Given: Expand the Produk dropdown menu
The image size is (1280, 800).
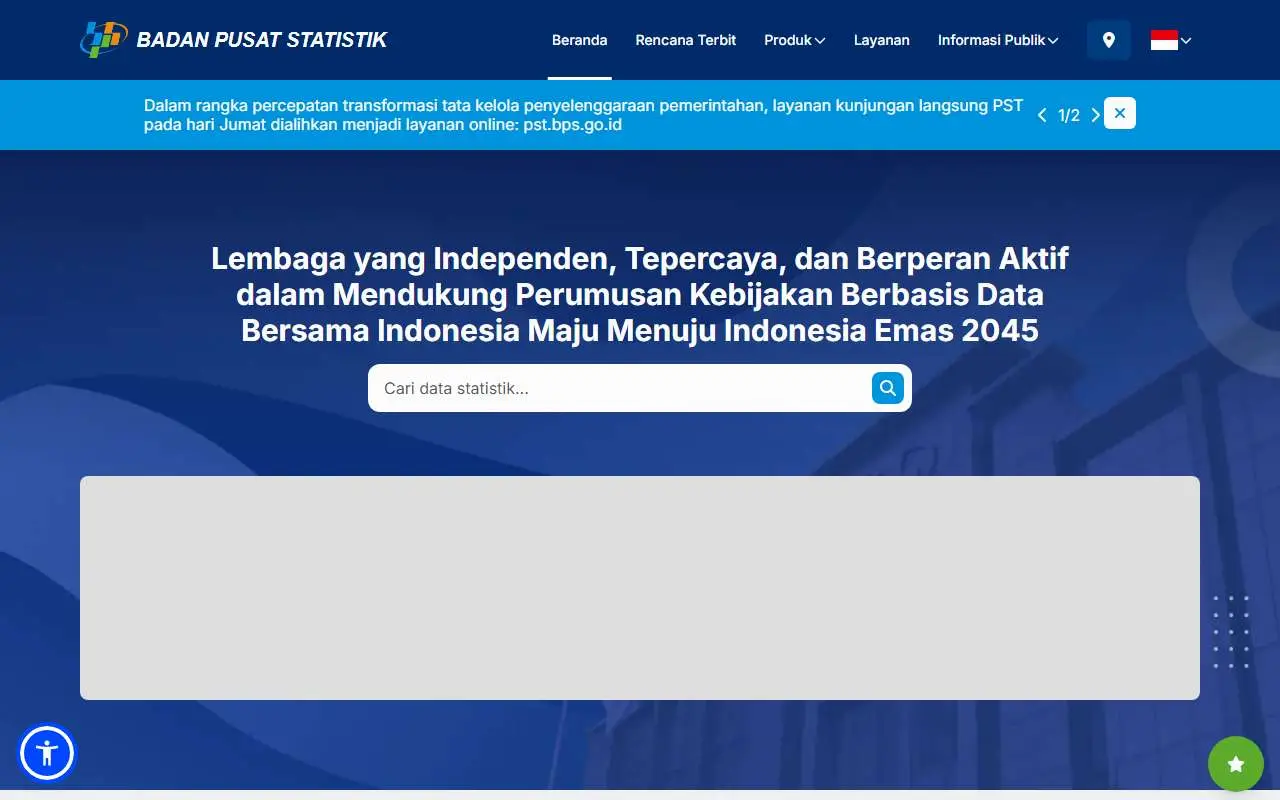Looking at the screenshot, I should click(x=794, y=40).
